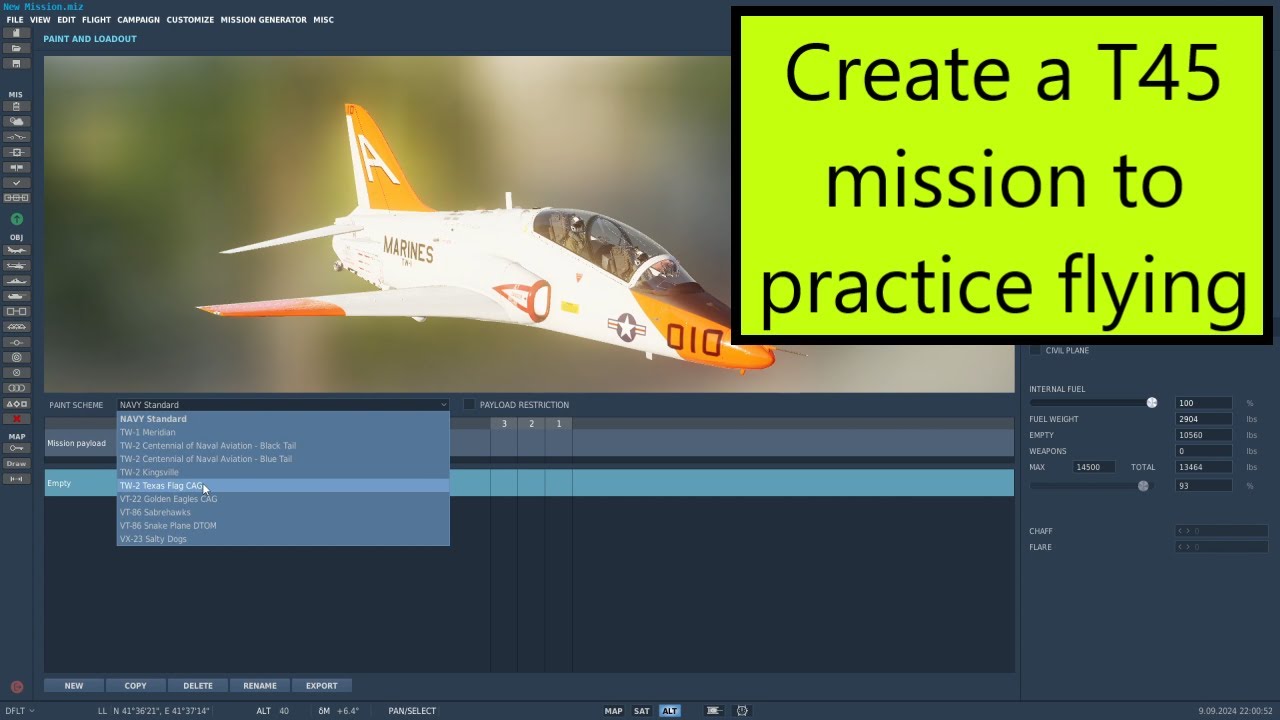The width and height of the screenshot is (1280, 720).
Task: Select TW-2 Texas Flag CAG livery
Action: tap(283, 486)
